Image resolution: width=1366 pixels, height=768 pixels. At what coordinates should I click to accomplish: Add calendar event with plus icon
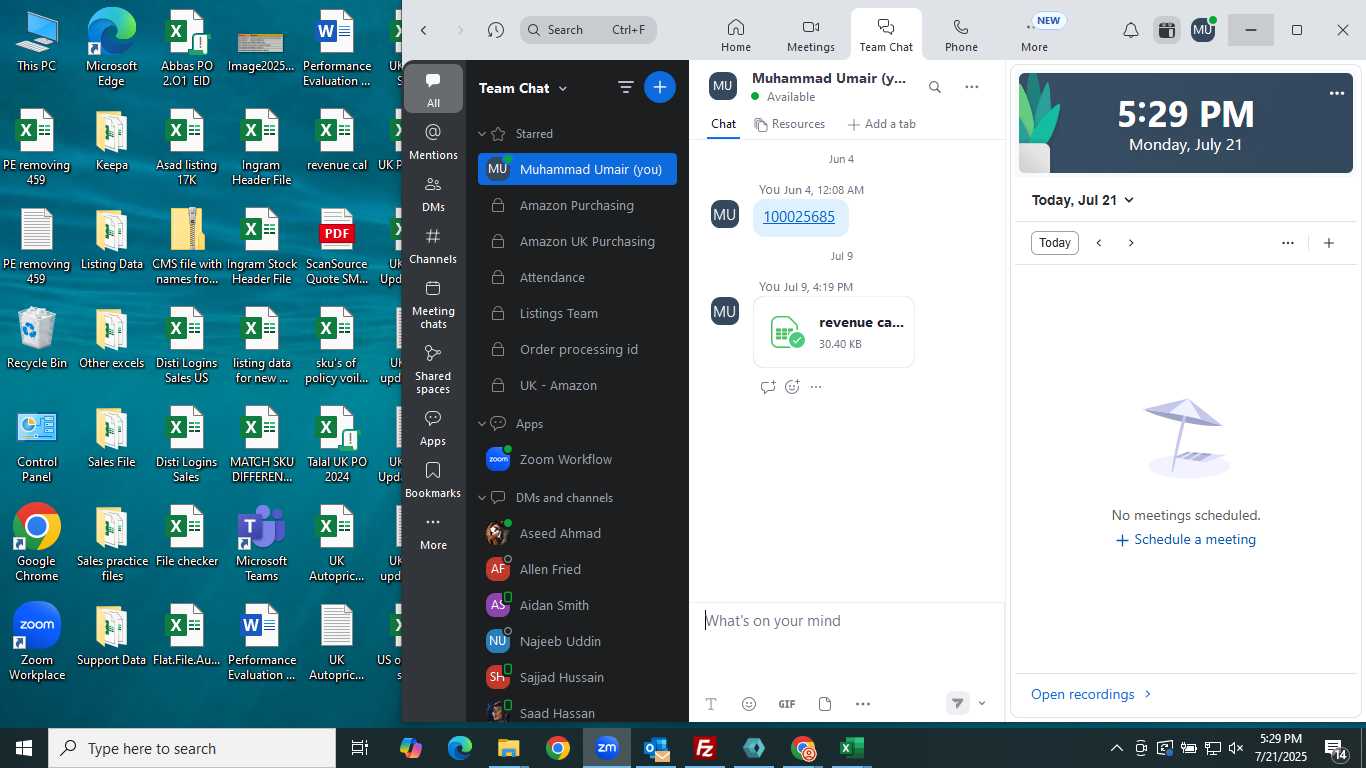(x=1329, y=243)
